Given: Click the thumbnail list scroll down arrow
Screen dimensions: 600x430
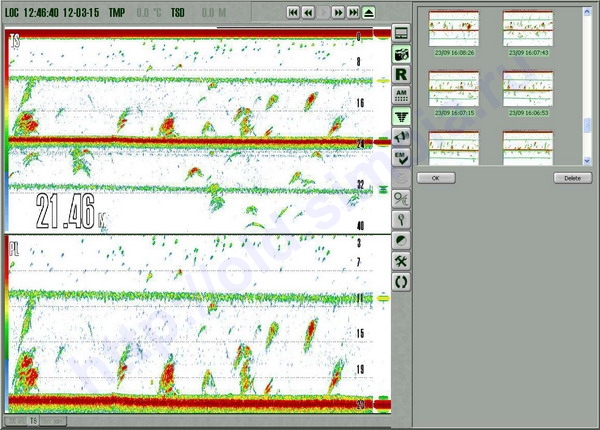Looking at the screenshot, I should coord(588,160).
